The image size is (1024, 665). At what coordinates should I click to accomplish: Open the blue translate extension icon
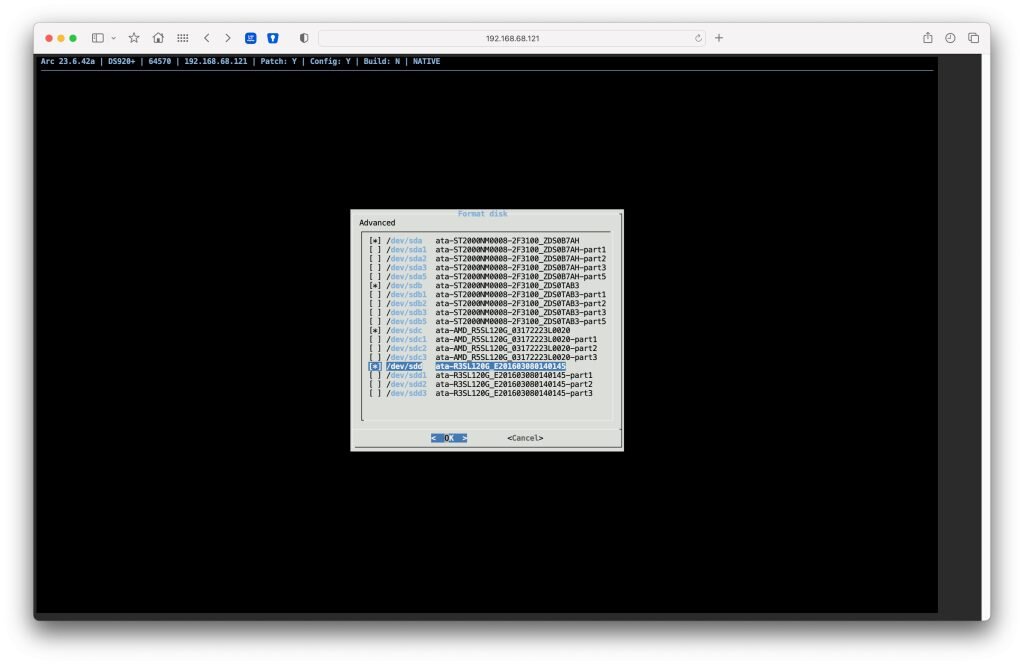click(x=251, y=38)
